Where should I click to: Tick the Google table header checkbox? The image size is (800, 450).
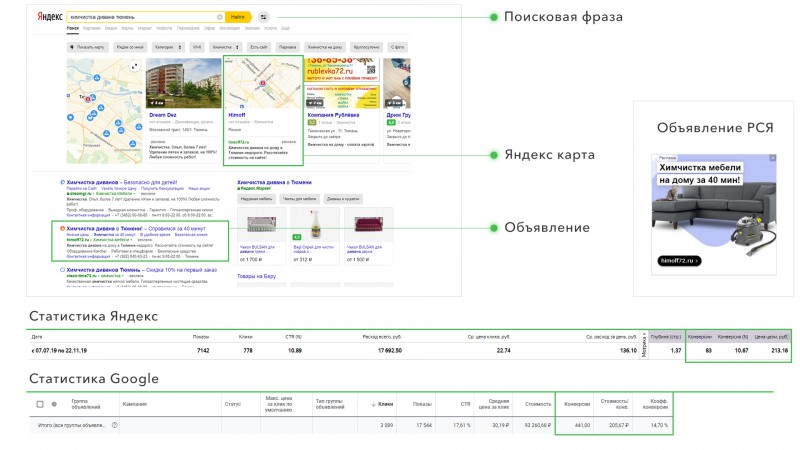[40, 404]
